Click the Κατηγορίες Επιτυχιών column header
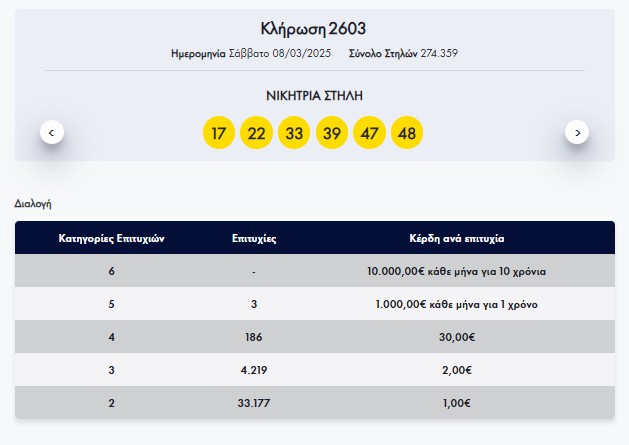The height and width of the screenshot is (445, 629). coord(112,238)
